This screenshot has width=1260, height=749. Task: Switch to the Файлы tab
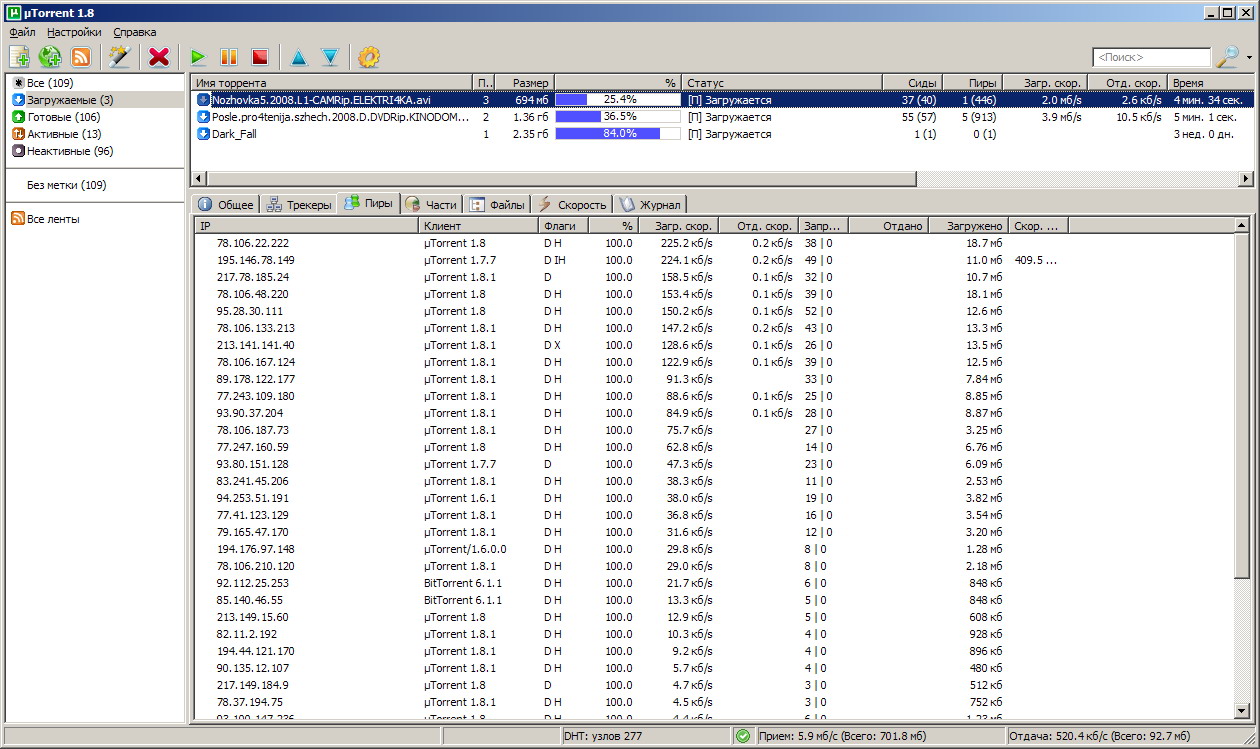[x=498, y=204]
